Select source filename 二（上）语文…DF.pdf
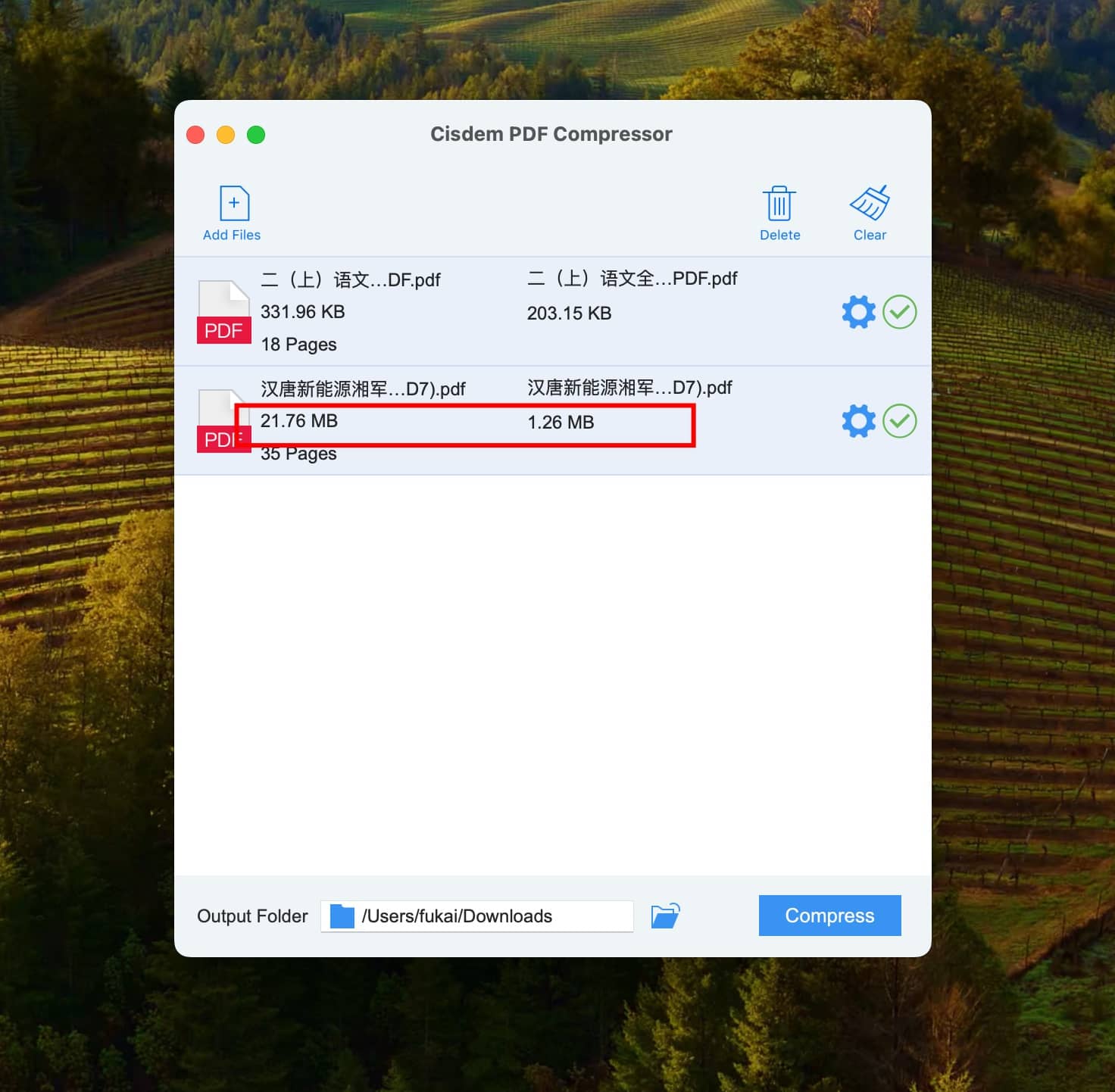The height and width of the screenshot is (1092, 1115). (351, 280)
